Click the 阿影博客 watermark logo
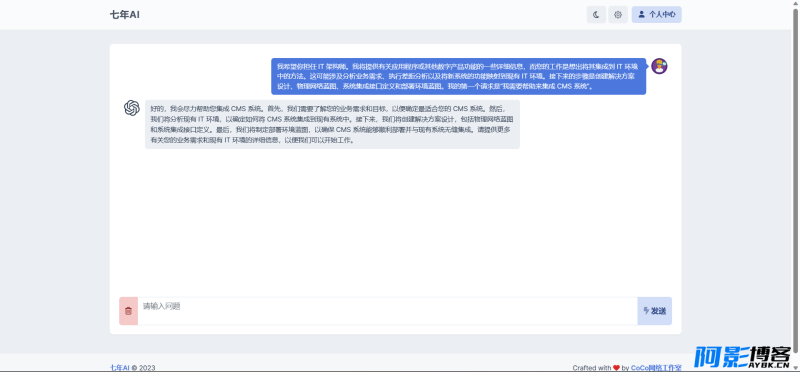 (x=742, y=357)
